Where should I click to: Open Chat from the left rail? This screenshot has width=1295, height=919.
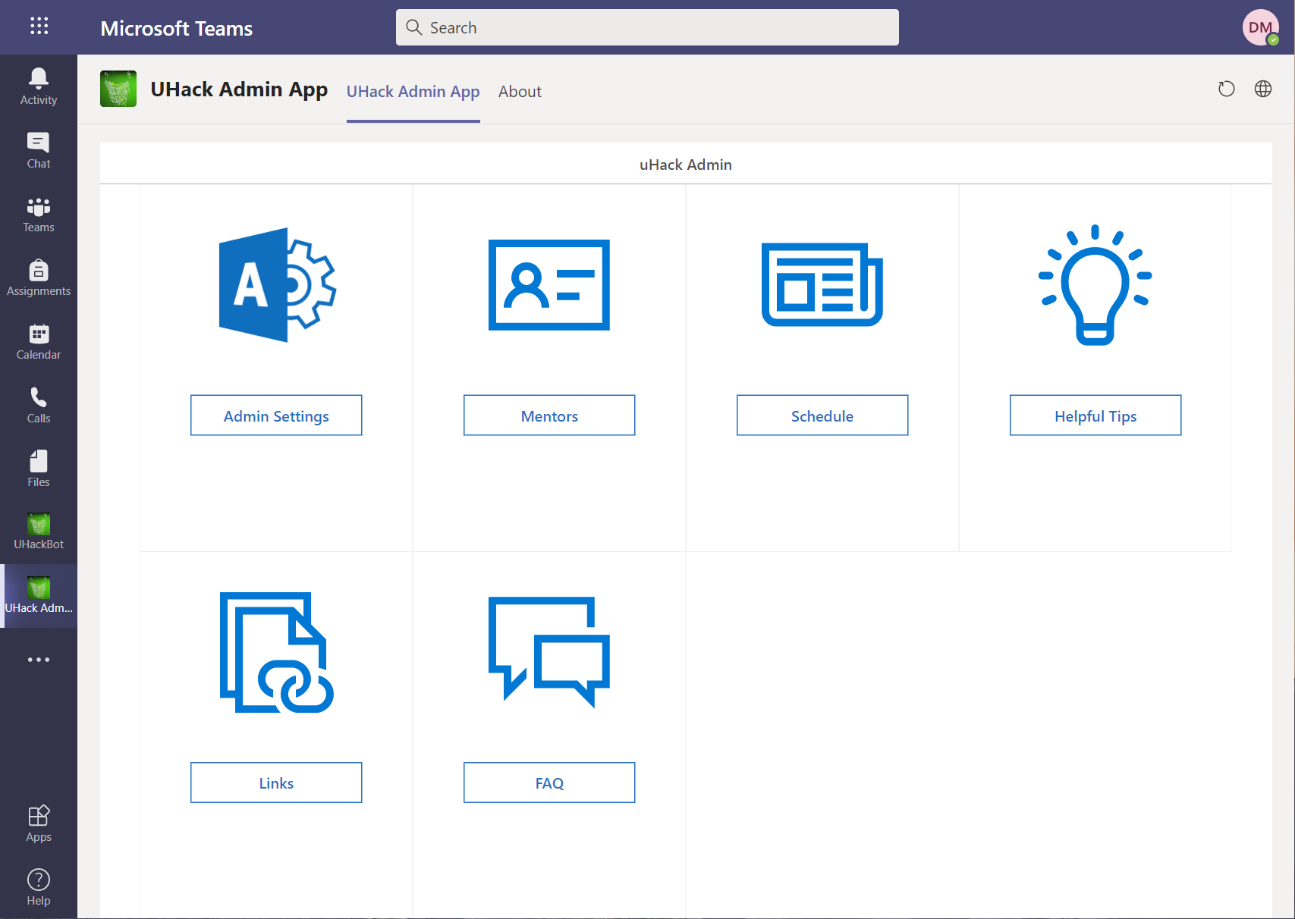point(38,149)
